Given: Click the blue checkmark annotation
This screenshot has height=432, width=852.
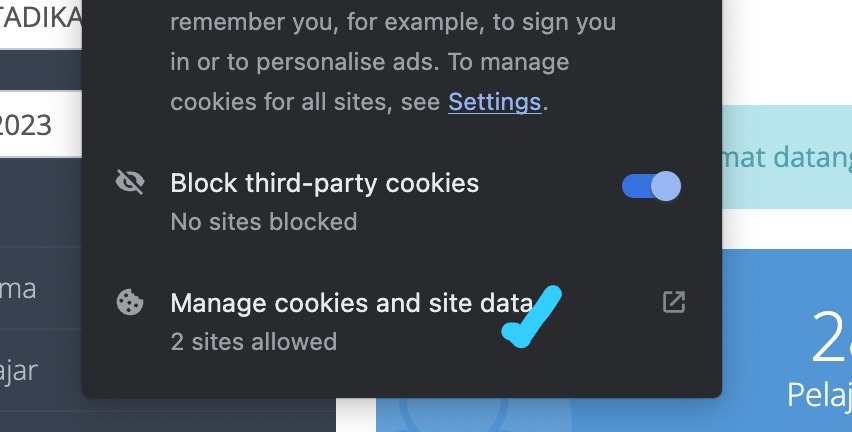Looking at the screenshot, I should [531, 316].
